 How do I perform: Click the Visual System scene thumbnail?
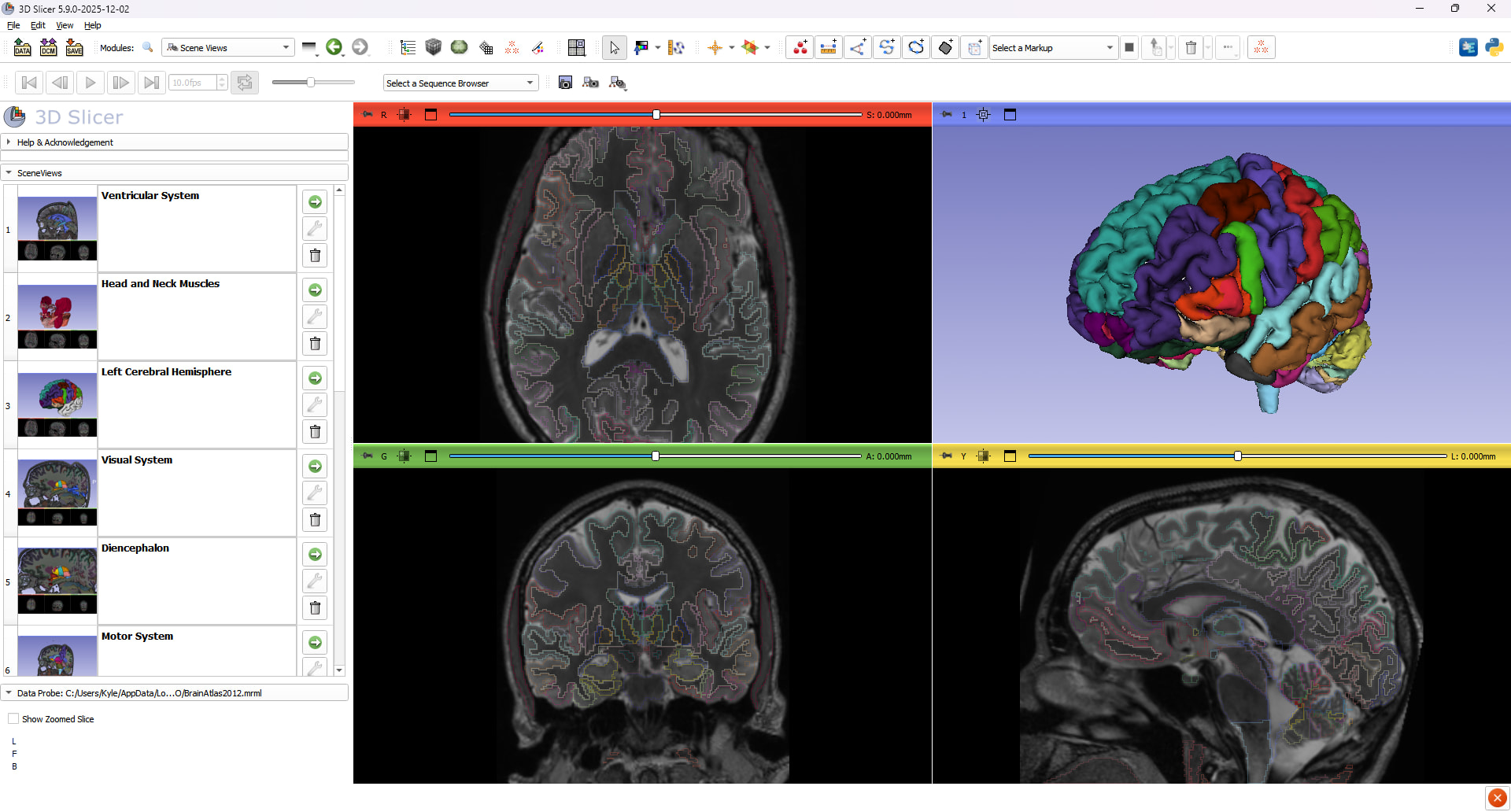pos(57,493)
